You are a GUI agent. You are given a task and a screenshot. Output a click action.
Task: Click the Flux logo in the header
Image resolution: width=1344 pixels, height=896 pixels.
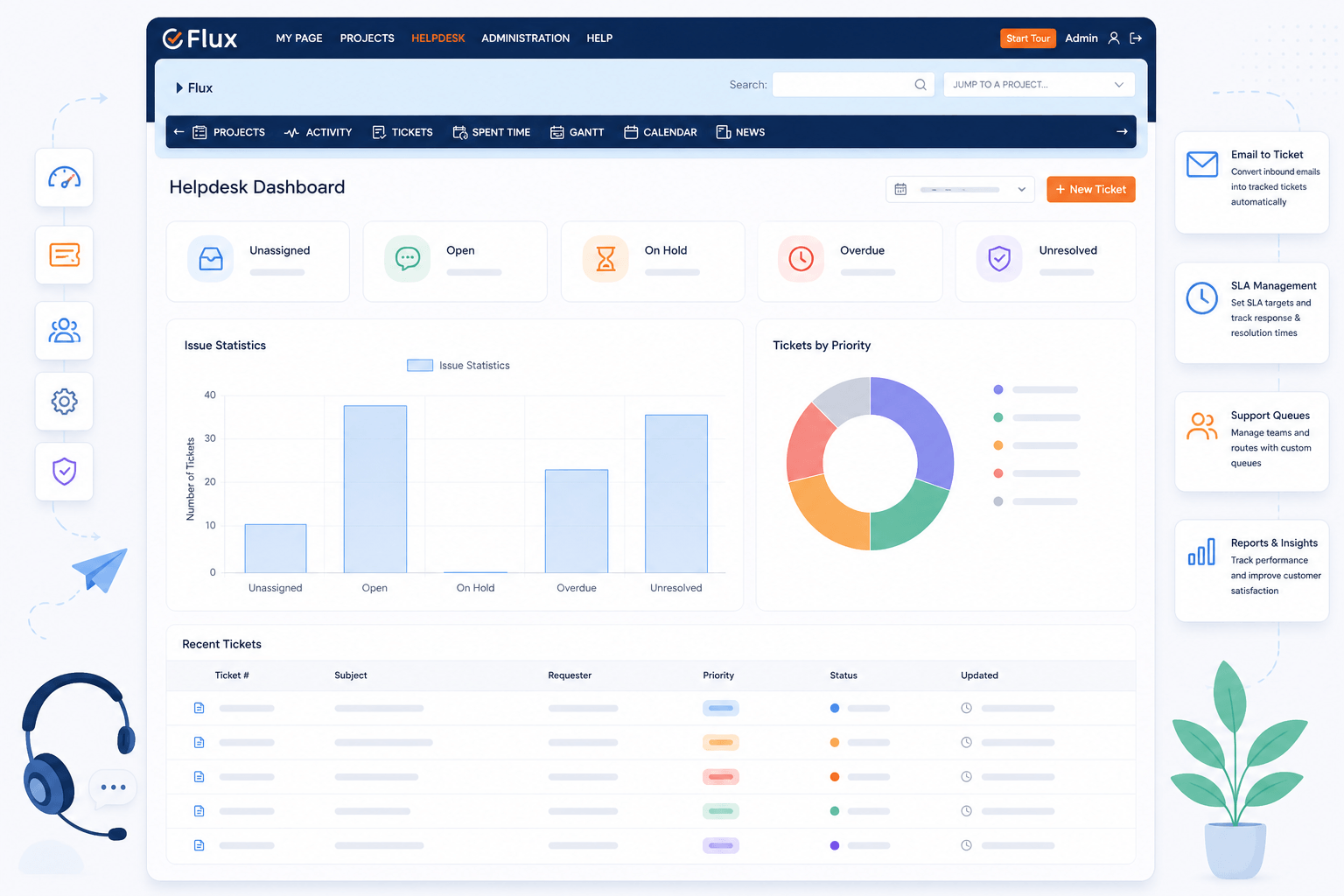200,38
